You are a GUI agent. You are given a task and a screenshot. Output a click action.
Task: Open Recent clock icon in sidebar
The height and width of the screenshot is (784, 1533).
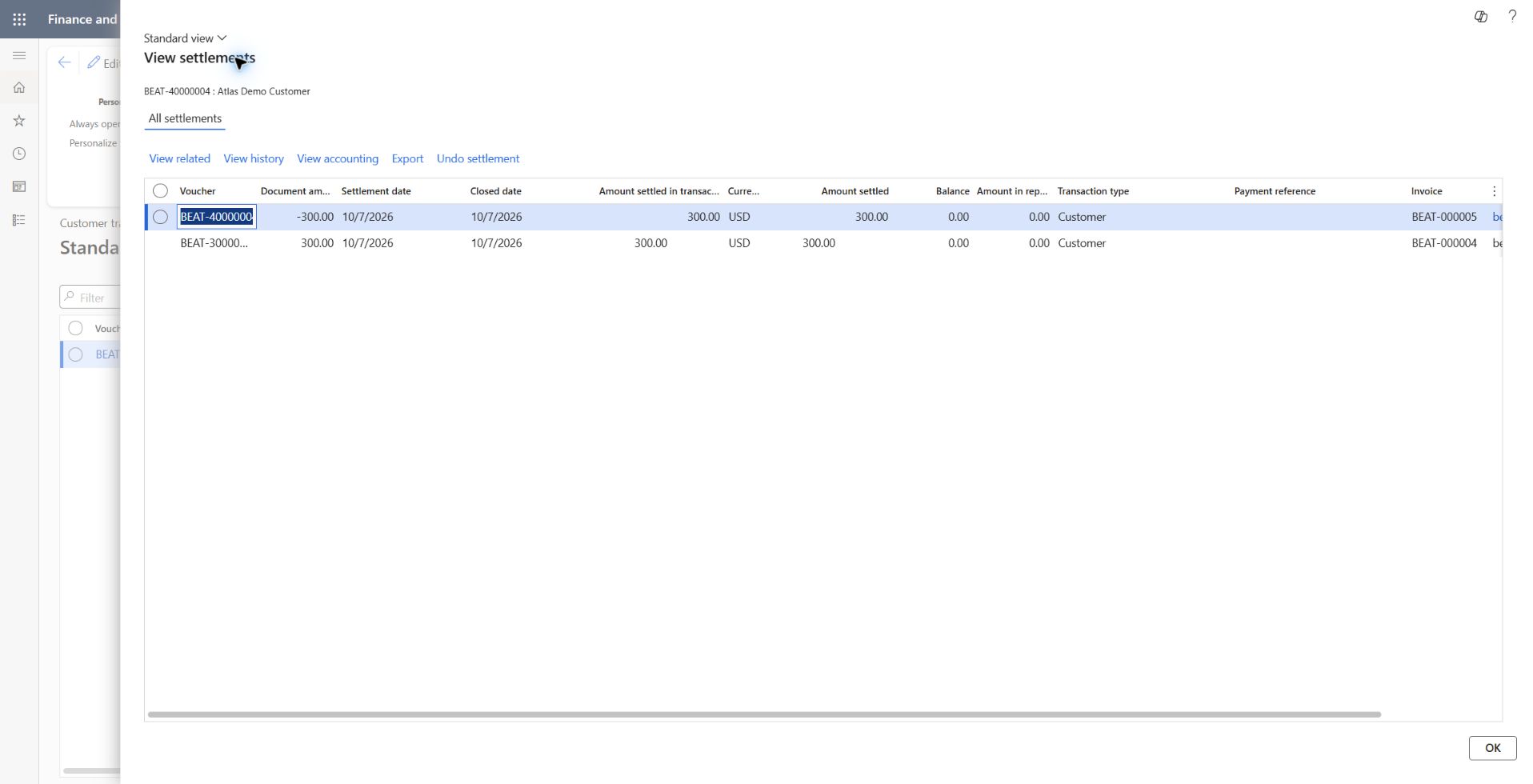19,154
